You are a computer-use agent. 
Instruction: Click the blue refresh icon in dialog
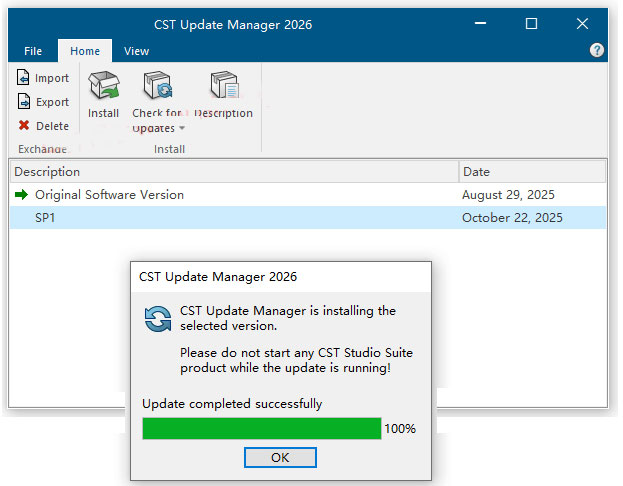pyautogui.click(x=158, y=319)
